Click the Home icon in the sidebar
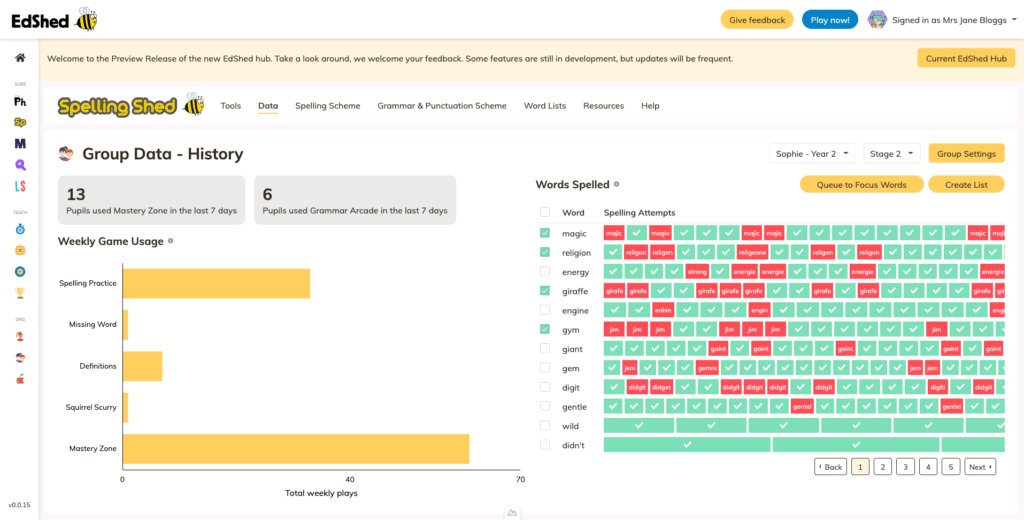Viewport: 1024px width, 520px height. click(20, 59)
